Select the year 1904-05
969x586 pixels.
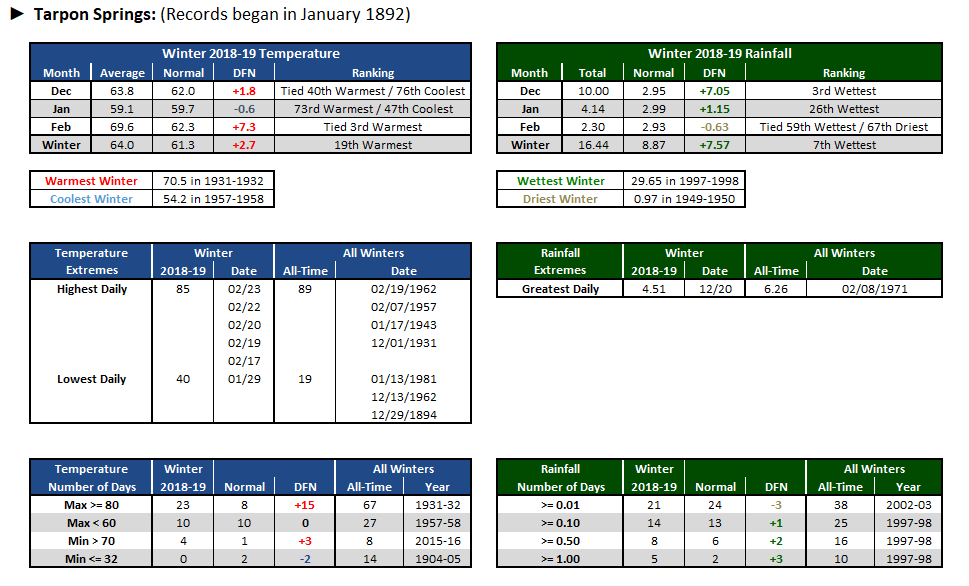point(438,559)
